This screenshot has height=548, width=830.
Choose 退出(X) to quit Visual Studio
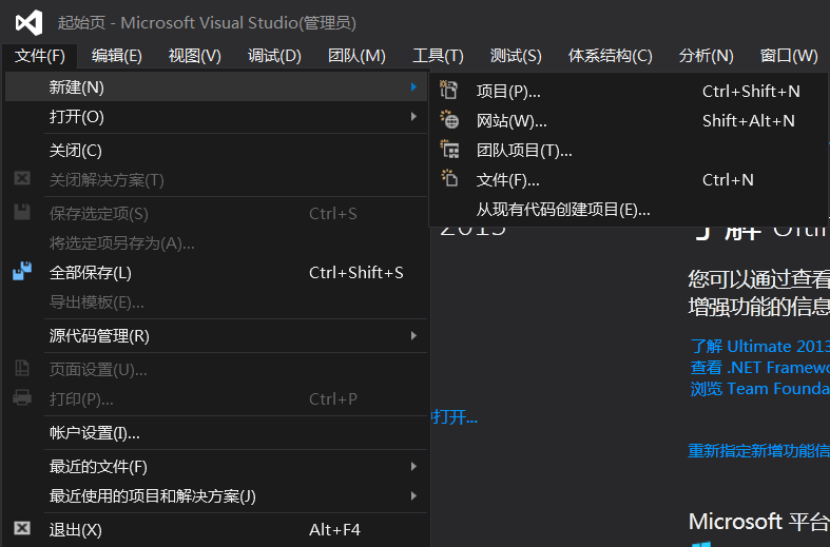pyautogui.click(x=216, y=529)
